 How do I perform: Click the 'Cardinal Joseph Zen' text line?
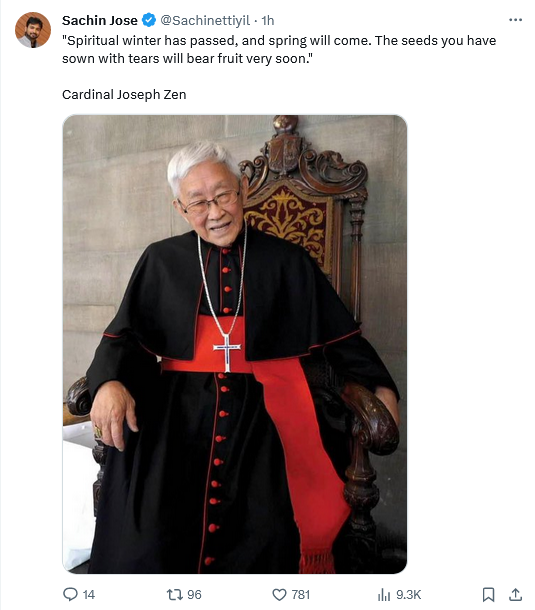[124, 95]
